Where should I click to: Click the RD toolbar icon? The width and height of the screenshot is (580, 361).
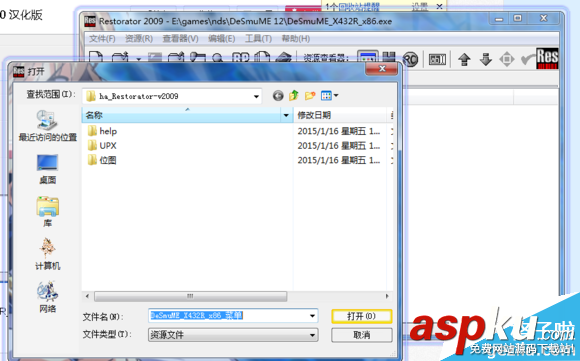[240, 57]
